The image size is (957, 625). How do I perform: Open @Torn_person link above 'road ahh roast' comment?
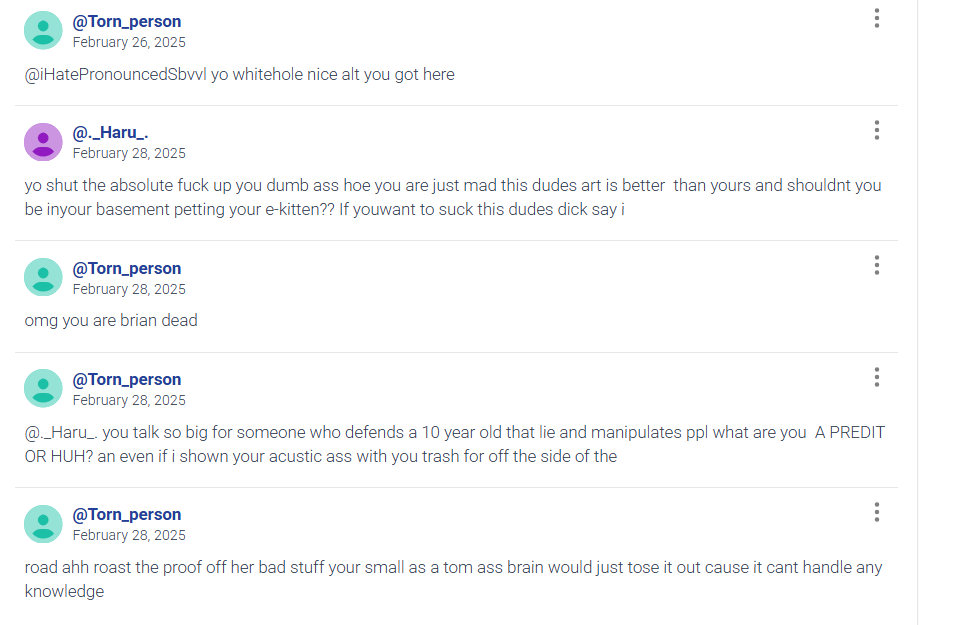(x=127, y=515)
